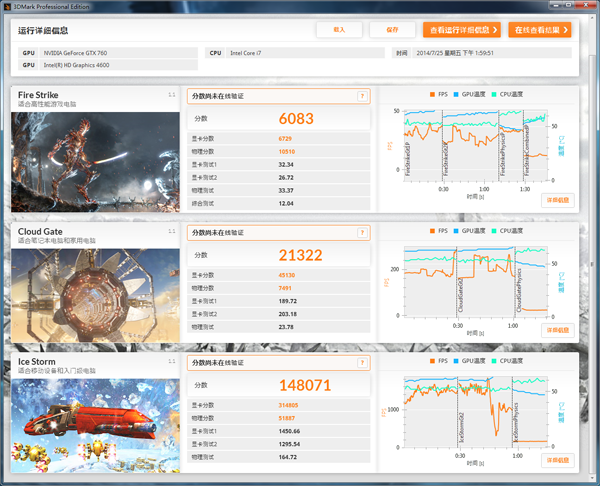The height and width of the screenshot is (486, 600).
Task: Open 详细信息 details for Ice Storm chart
Action: click(x=558, y=460)
